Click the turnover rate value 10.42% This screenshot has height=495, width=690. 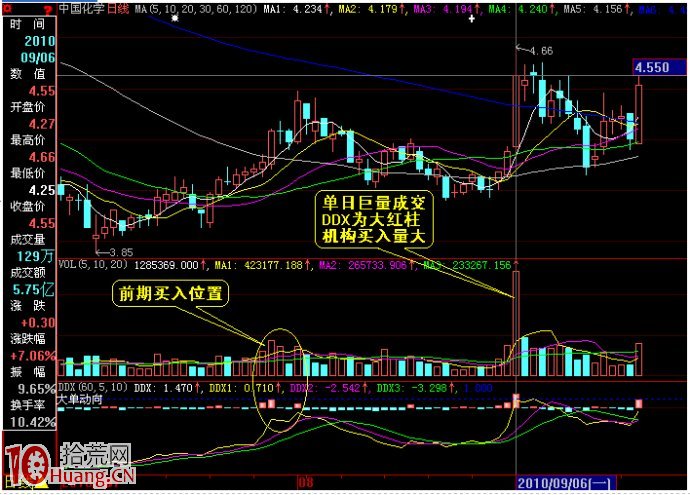[33, 422]
